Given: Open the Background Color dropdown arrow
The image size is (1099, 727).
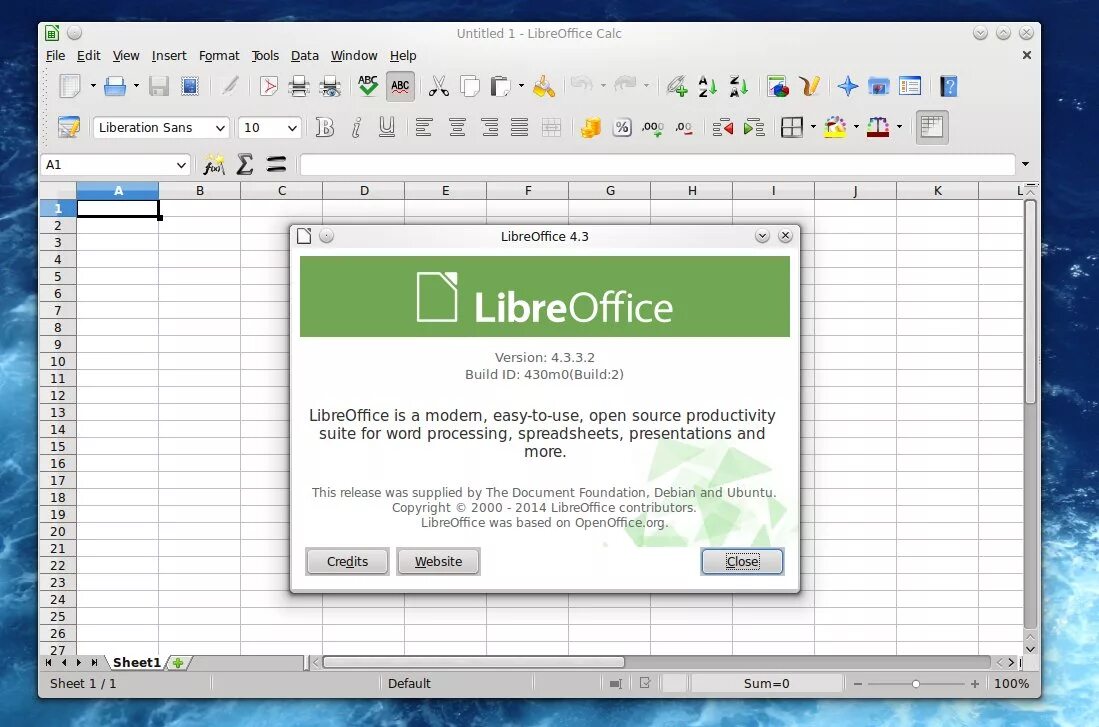Looking at the screenshot, I should [856, 127].
